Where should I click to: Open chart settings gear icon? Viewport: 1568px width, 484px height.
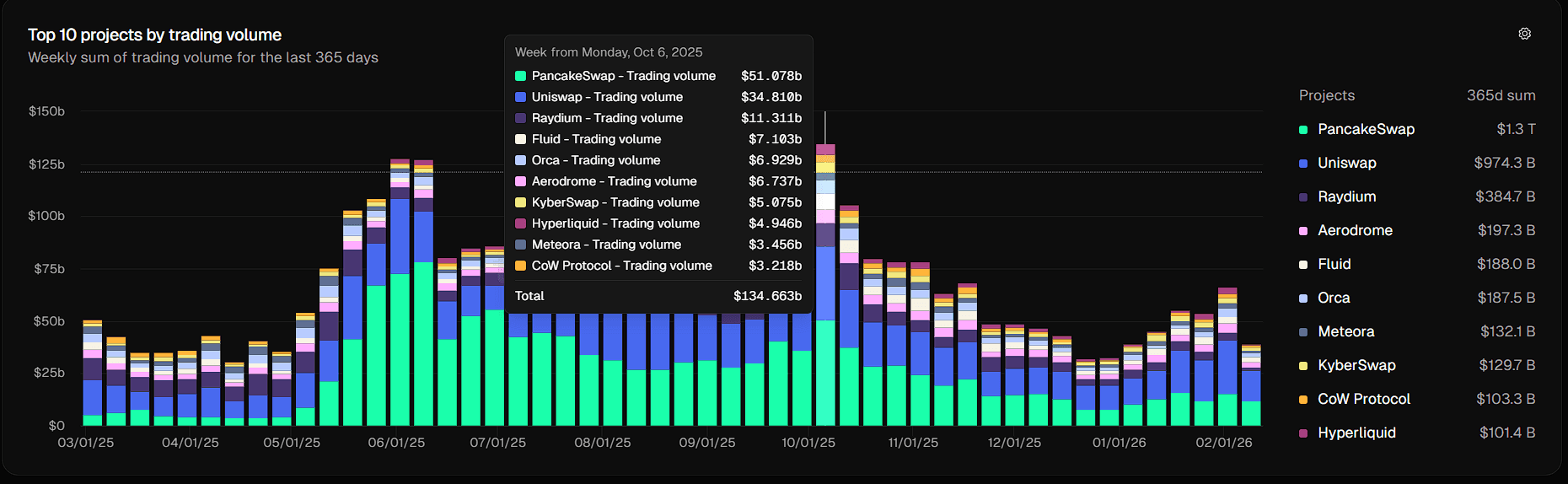[1525, 34]
